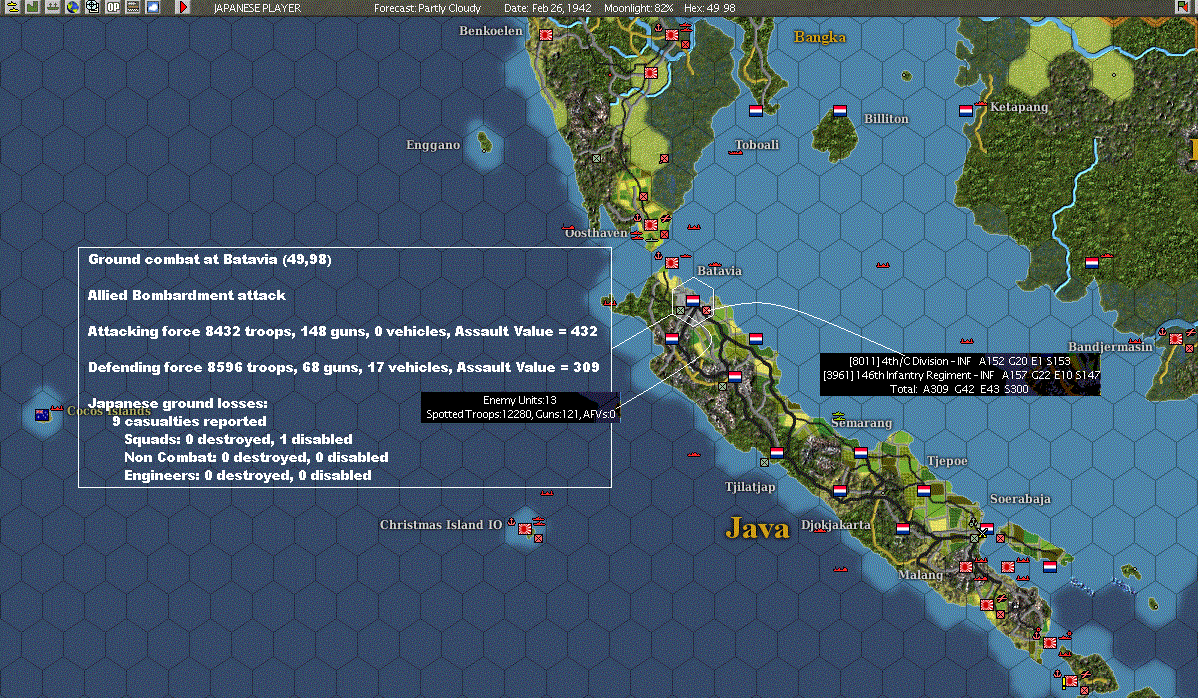Viewport: 1198px width, 698px height.
Task: Click the 'Enggano' map label
Action: 433,145
